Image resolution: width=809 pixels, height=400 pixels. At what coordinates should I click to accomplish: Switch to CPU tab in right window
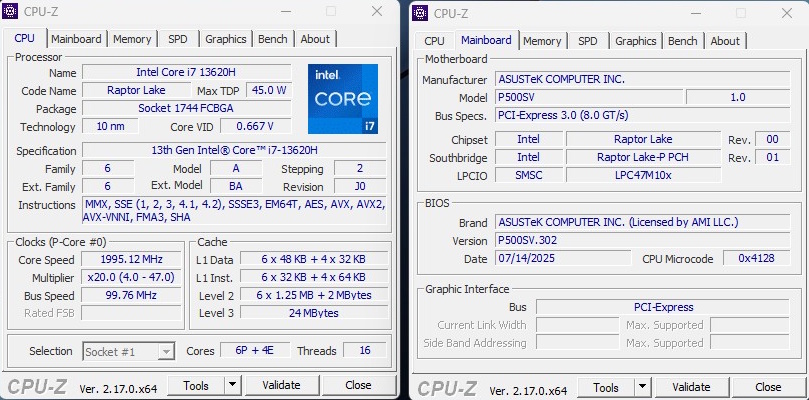[x=434, y=41]
